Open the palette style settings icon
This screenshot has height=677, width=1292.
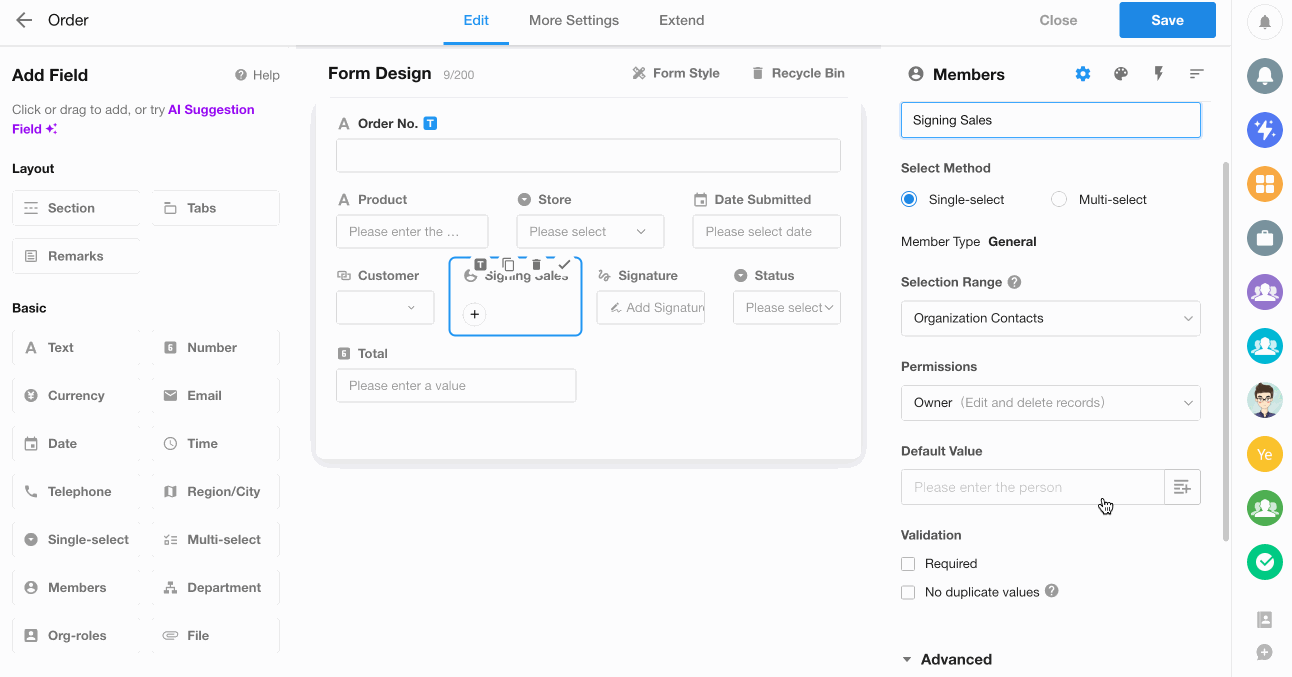click(x=1121, y=74)
